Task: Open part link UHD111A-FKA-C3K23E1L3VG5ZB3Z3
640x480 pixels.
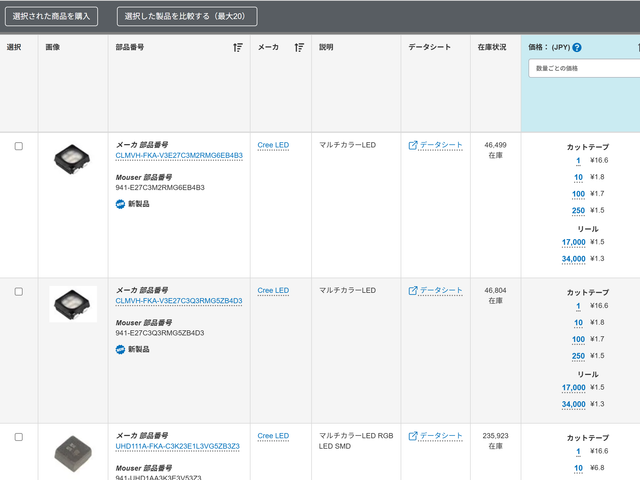Action: (178, 446)
